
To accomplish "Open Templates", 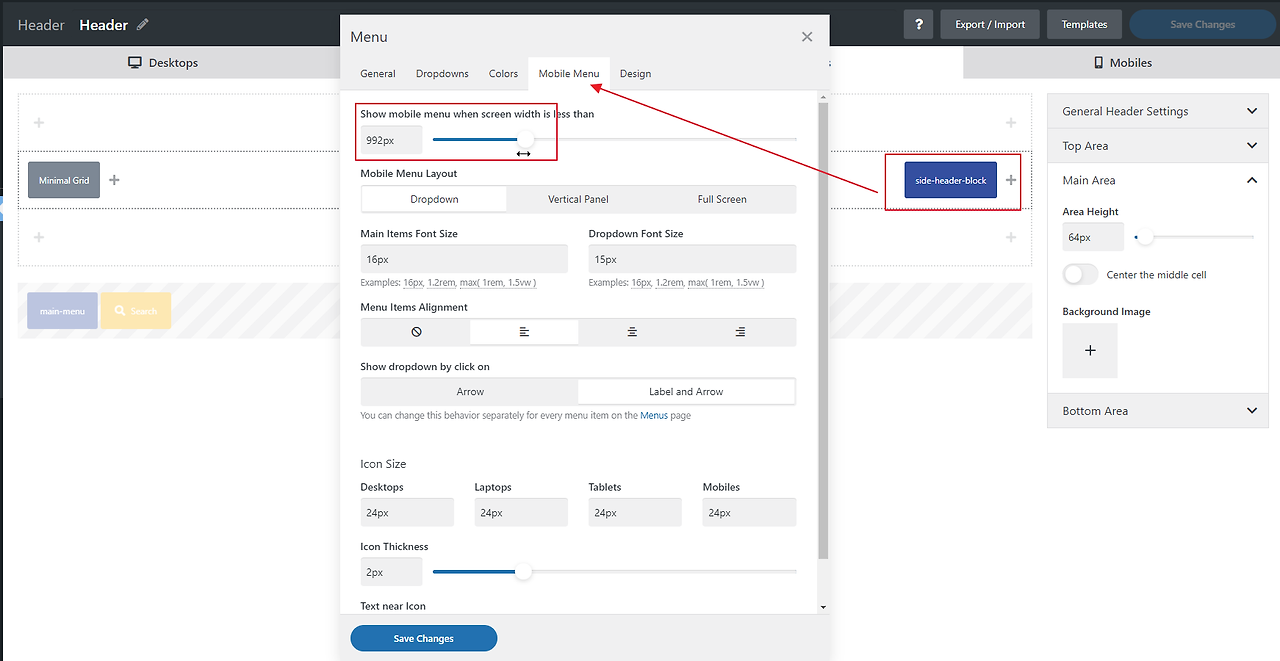I will [1084, 24].
